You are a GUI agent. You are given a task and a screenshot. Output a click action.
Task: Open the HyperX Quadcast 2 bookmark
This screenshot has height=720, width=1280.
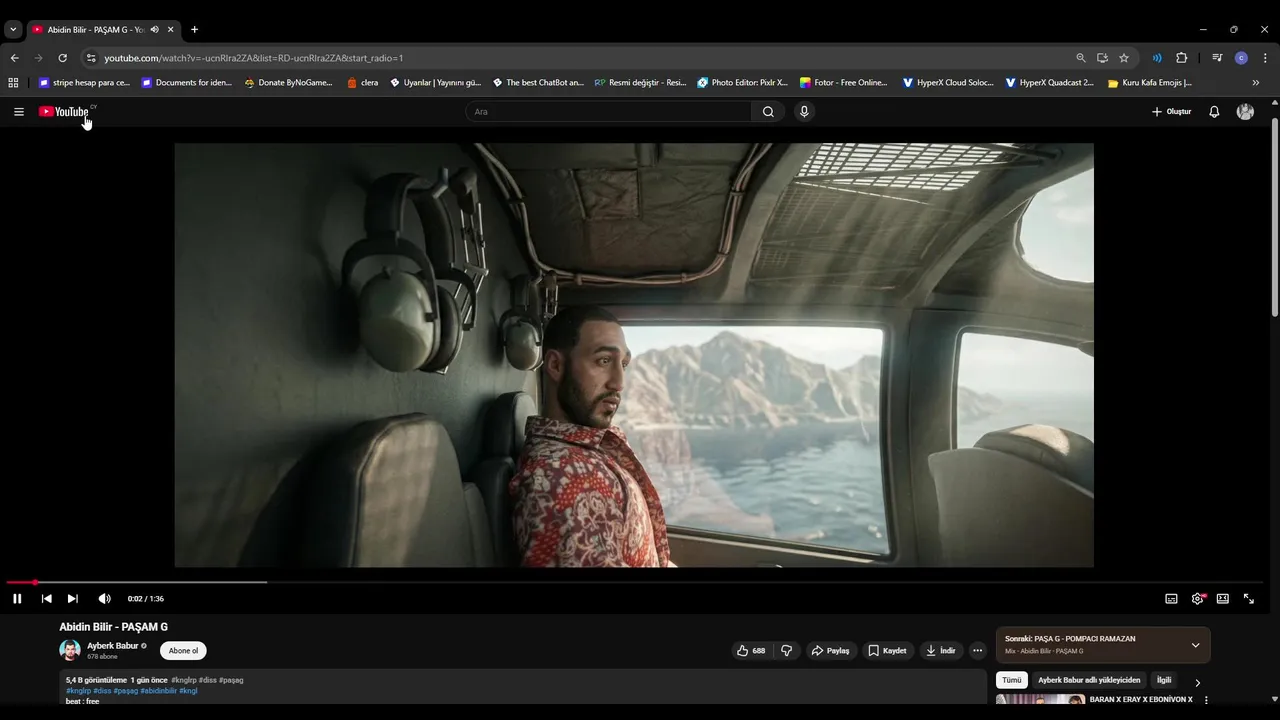1050,83
